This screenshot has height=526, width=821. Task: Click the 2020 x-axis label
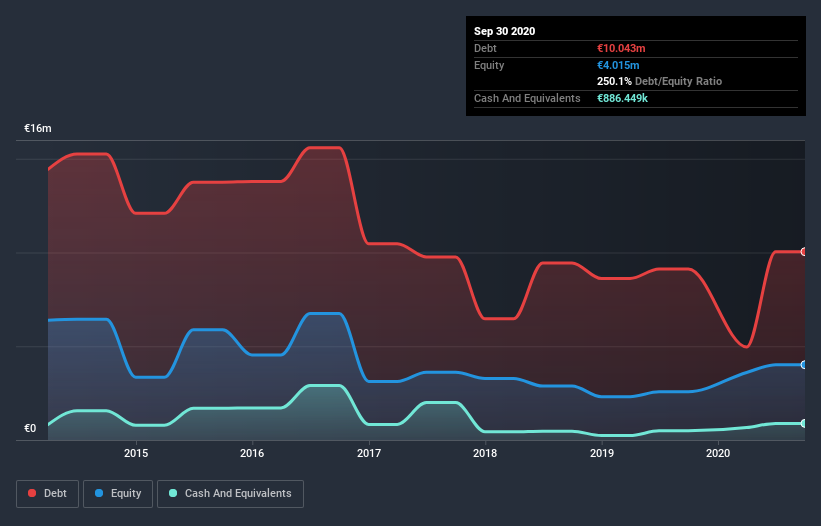point(718,453)
